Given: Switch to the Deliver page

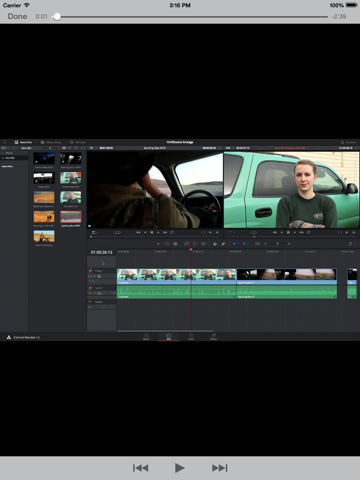Looking at the screenshot, I should pyautogui.click(x=213, y=337).
